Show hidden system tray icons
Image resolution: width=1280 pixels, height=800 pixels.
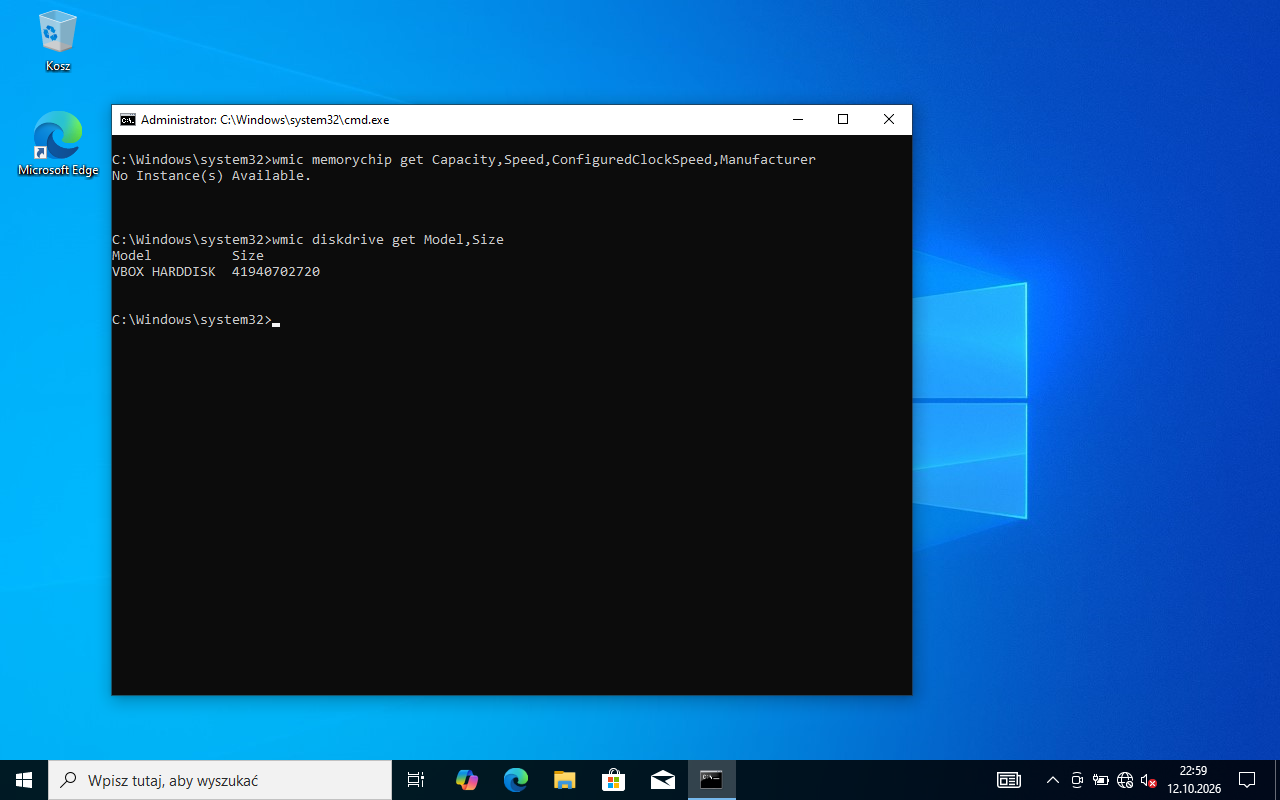1052,780
